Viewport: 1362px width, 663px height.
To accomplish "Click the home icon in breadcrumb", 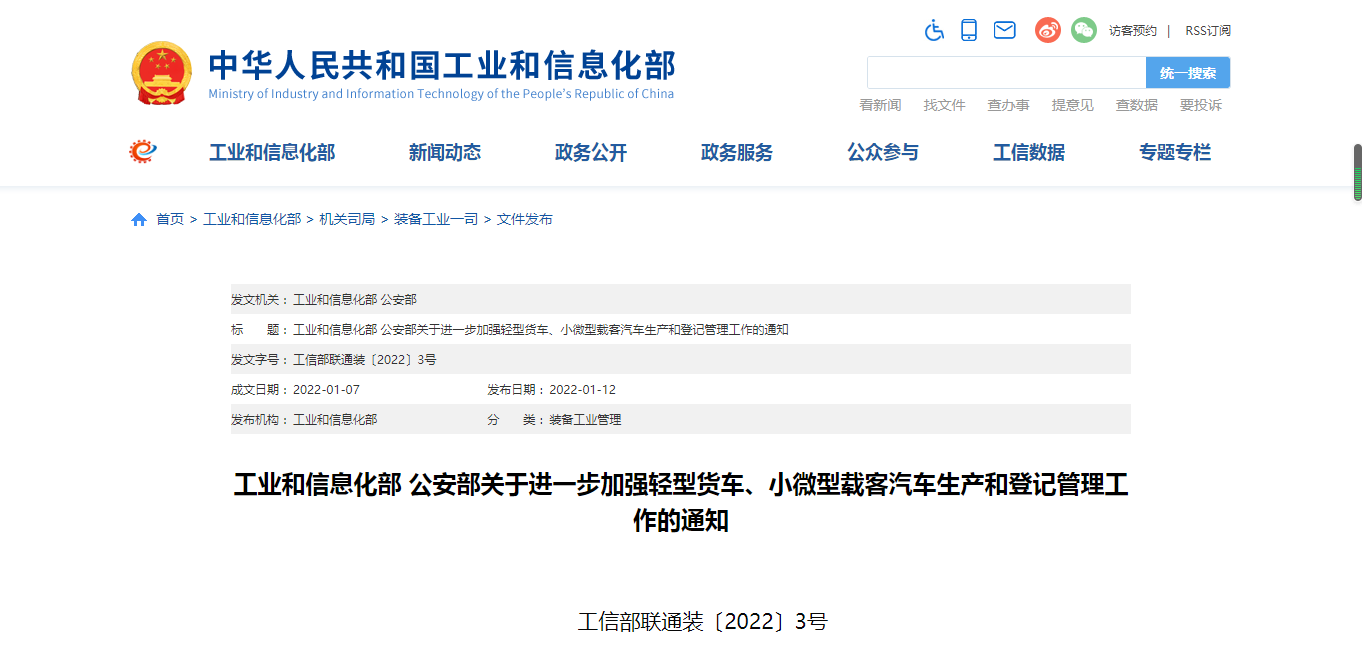I will click(139, 219).
